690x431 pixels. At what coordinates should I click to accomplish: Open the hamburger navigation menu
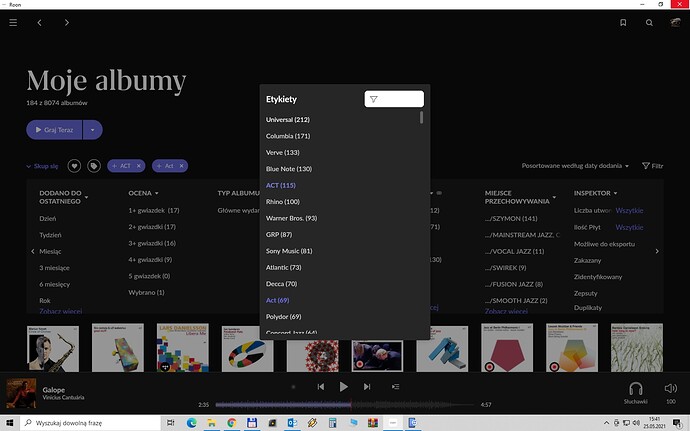[x=13, y=22]
